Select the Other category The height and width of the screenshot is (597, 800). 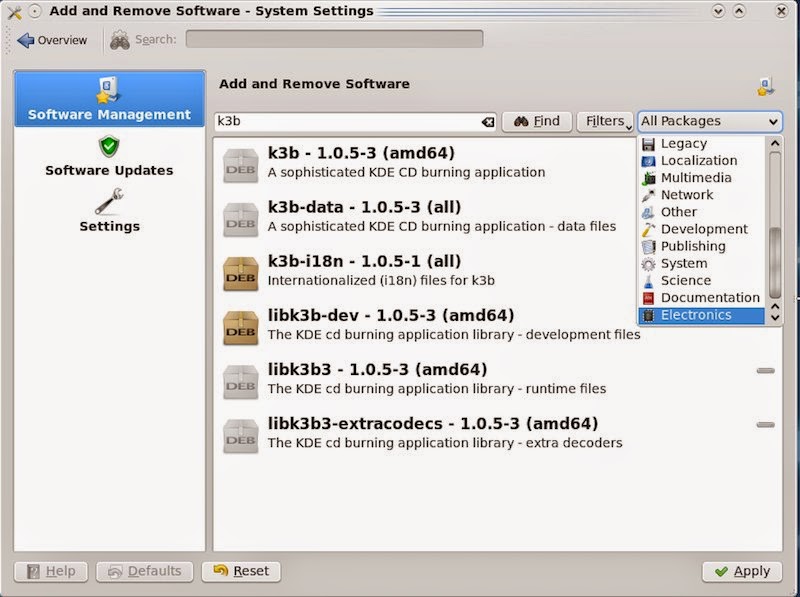pyautogui.click(x=701, y=212)
